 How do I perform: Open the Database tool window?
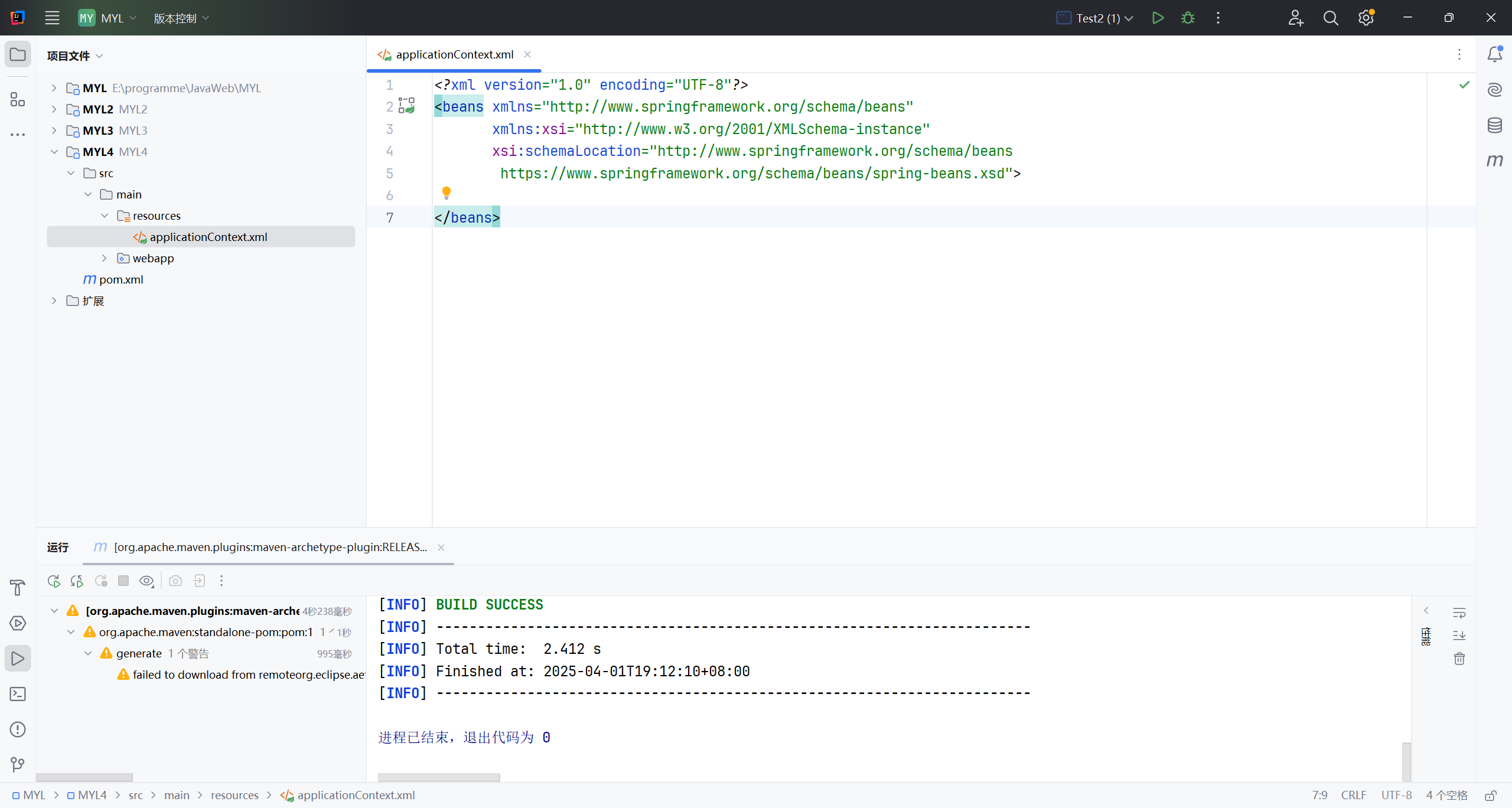(1494, 125)
